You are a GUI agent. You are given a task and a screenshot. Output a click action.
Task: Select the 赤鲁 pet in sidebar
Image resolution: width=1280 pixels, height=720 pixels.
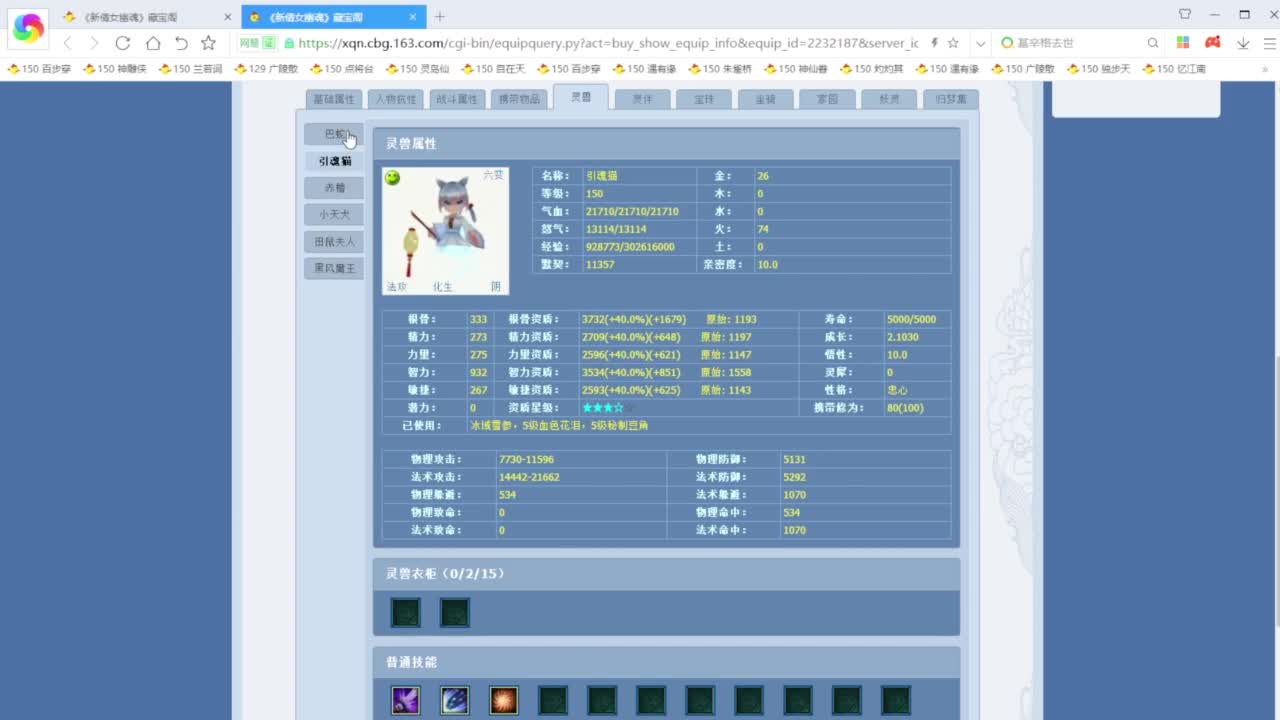(x=334, y=188)
